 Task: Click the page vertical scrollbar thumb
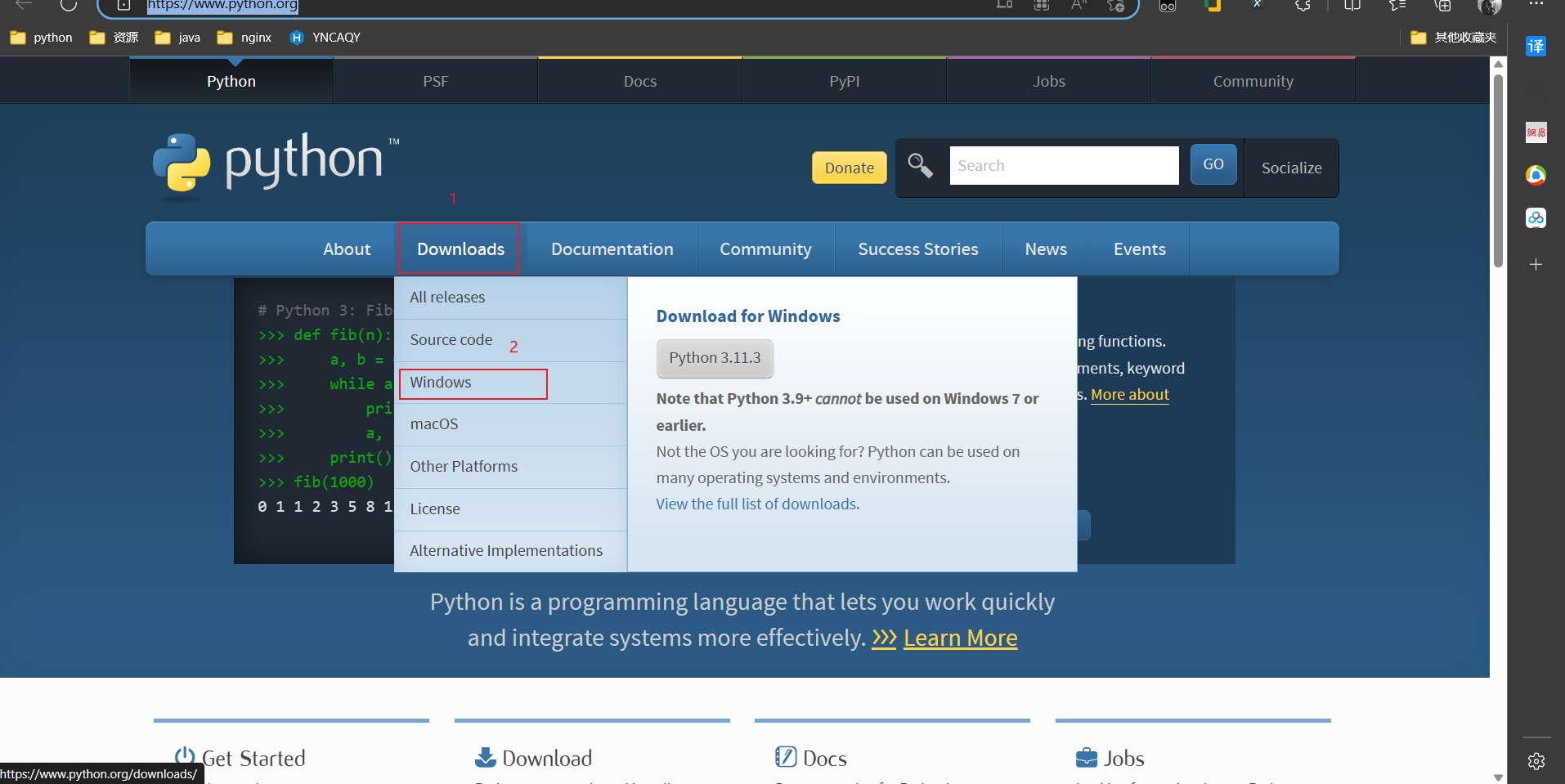tap(1498, 170)
